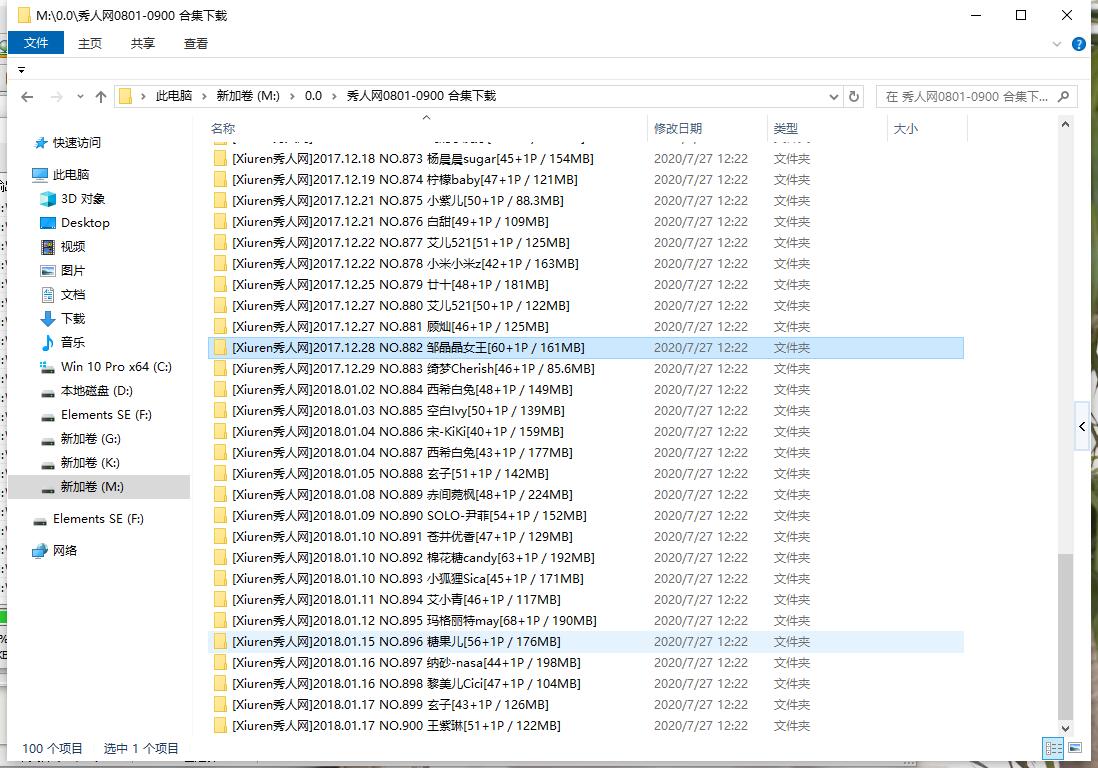Open 视频 videos folder in sidebar

[63, 246]
